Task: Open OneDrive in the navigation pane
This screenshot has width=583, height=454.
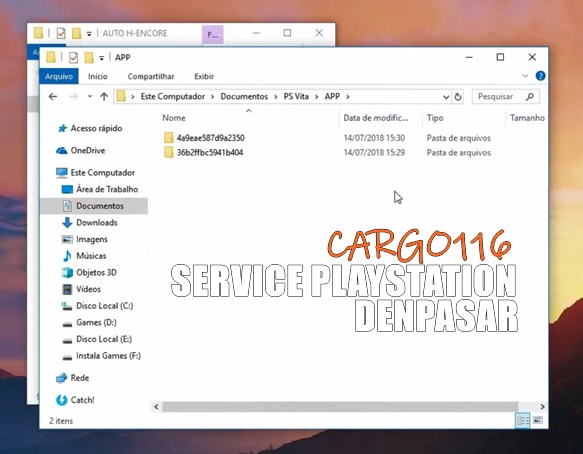Action: click(88, 151)
